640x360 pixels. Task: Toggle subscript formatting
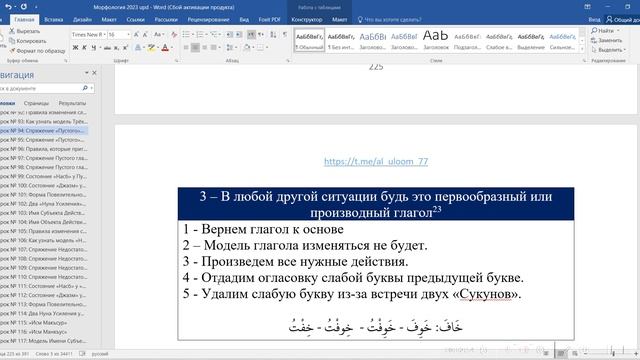click(117, 48)
